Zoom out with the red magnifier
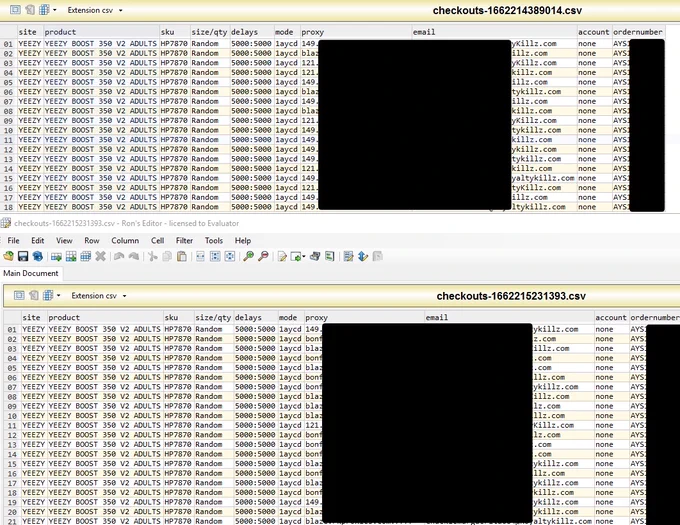Screen dimensions: 680x525 pos(263,256)
